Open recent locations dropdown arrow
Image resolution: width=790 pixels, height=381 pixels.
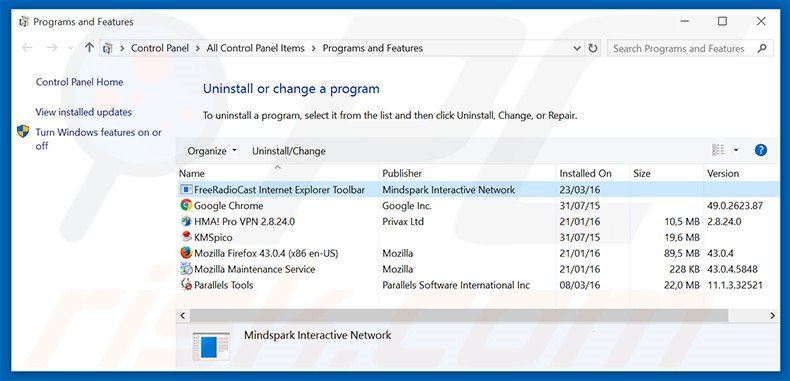pos(71,48)
